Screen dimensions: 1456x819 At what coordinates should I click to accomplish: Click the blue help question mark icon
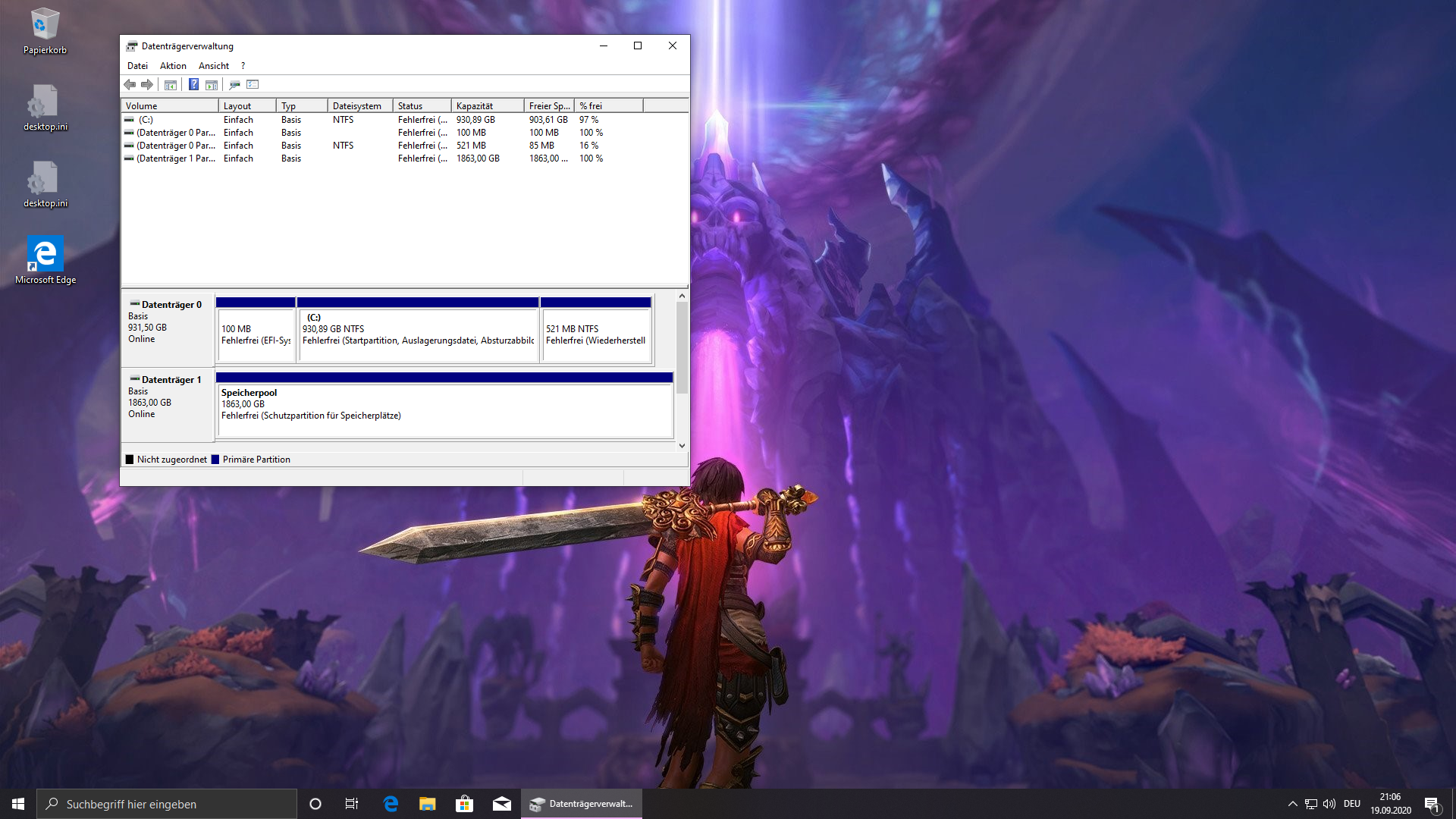click(193, 85)
